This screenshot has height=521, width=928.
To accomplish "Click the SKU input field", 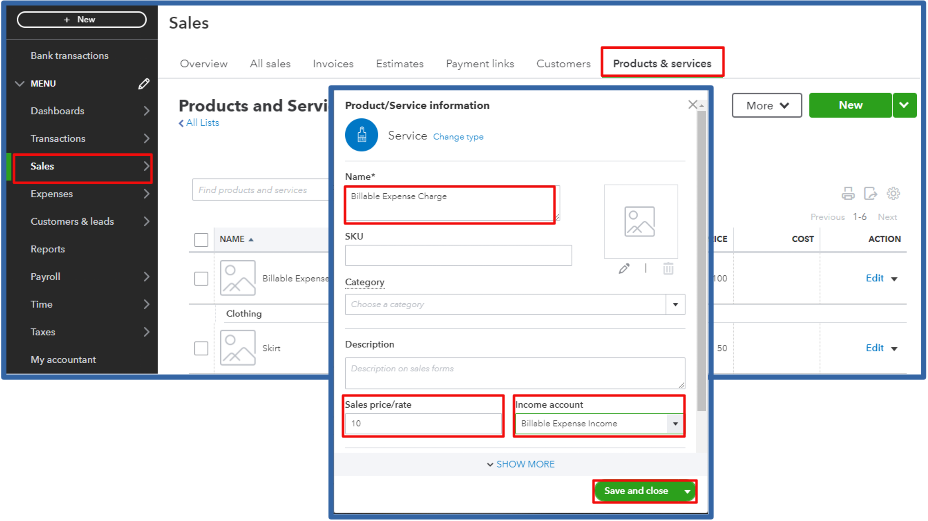I will 458,256.
